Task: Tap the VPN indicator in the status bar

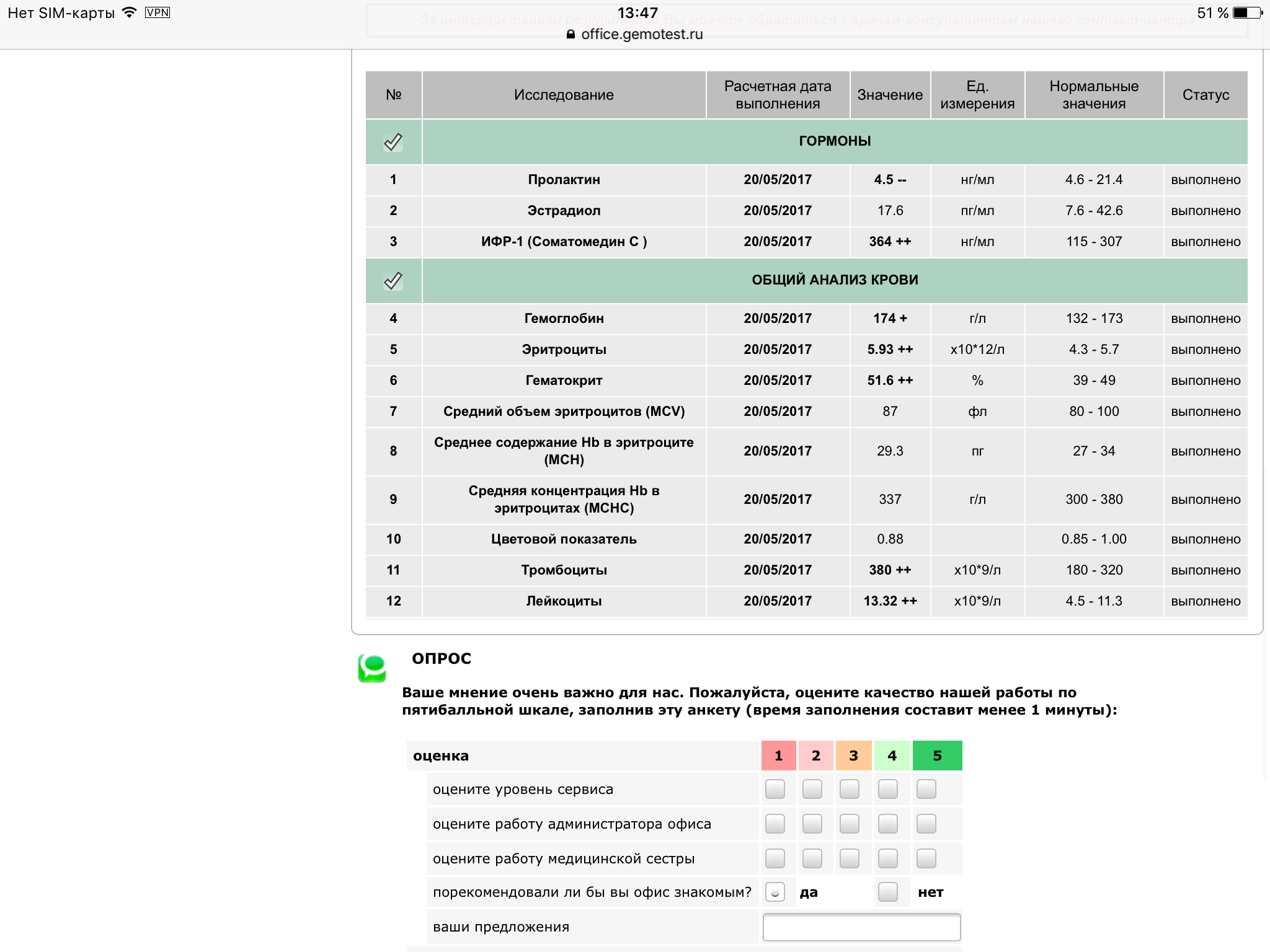Action: 156,12
